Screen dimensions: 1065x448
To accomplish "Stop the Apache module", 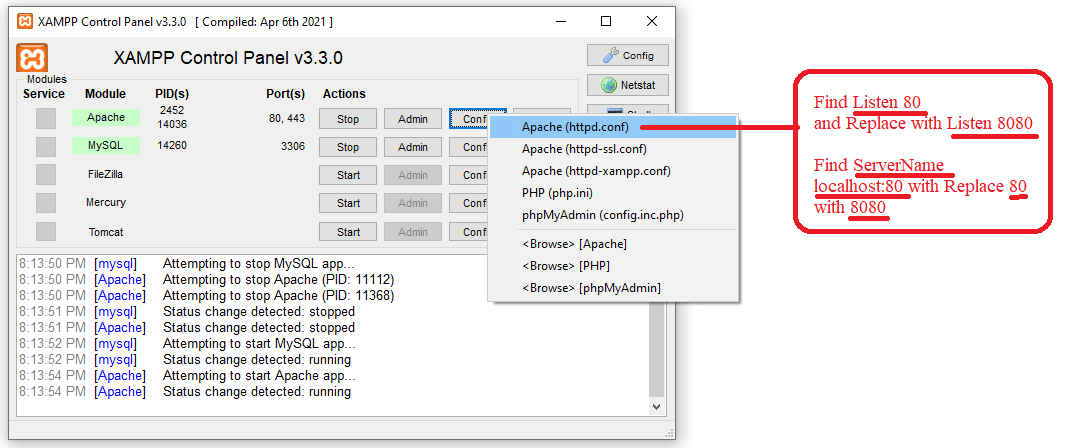I will tap(348, 119).
